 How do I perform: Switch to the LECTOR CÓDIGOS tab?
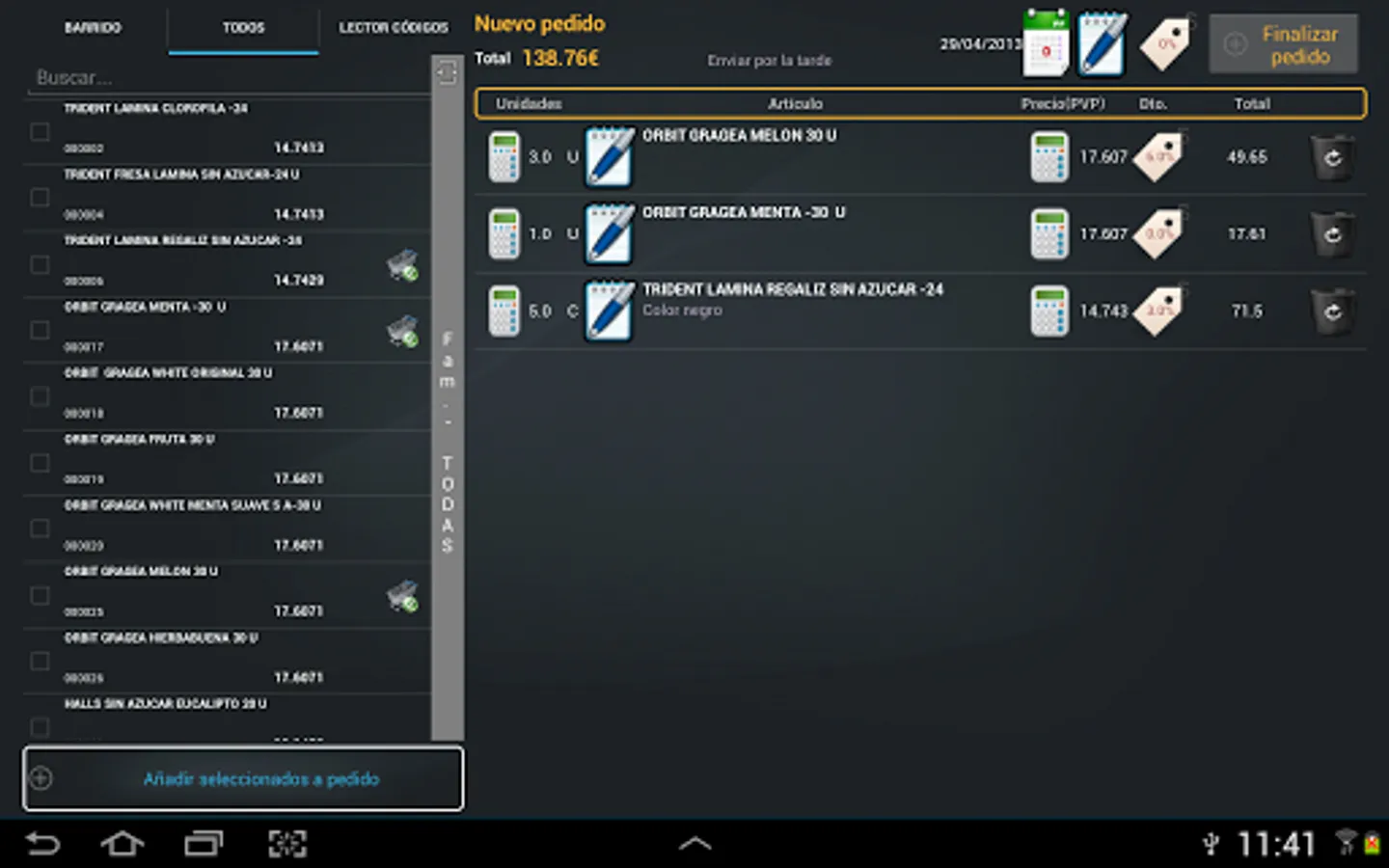click(394, 27)
